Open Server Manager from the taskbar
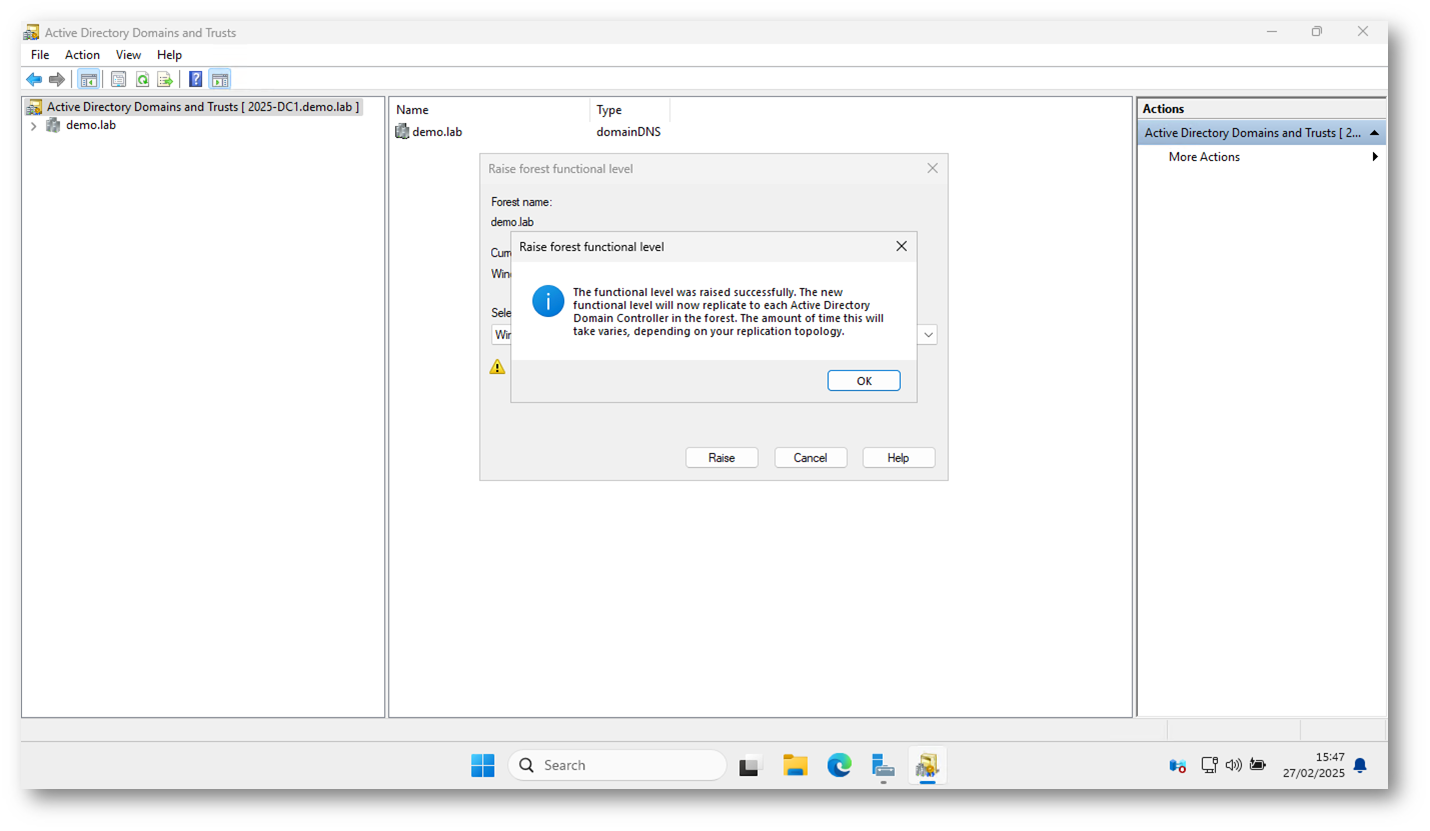The height and width of the screenshot is (831, 1430). (x=883, y=765)
